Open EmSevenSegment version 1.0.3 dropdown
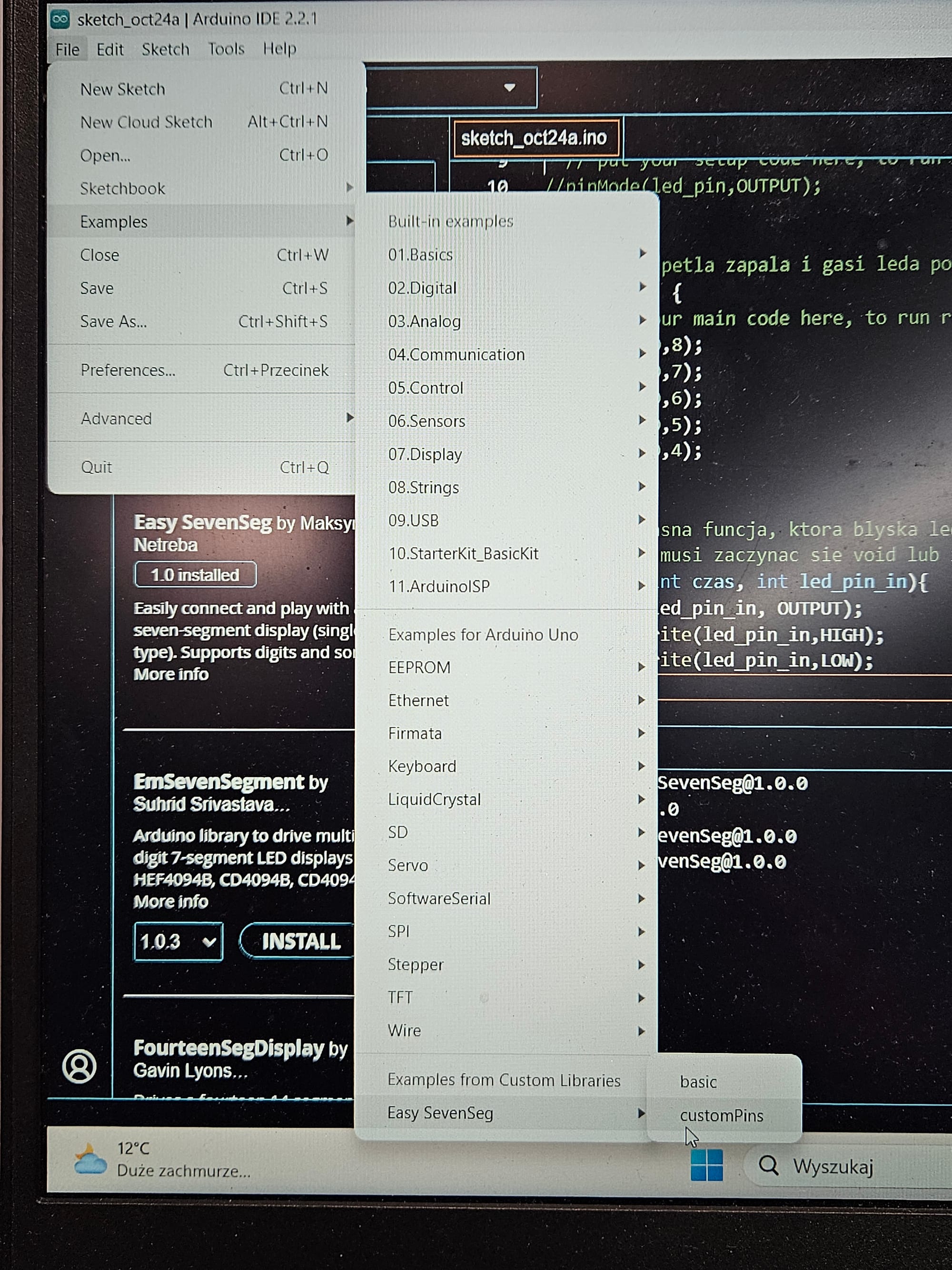 [x=178, y=941]
